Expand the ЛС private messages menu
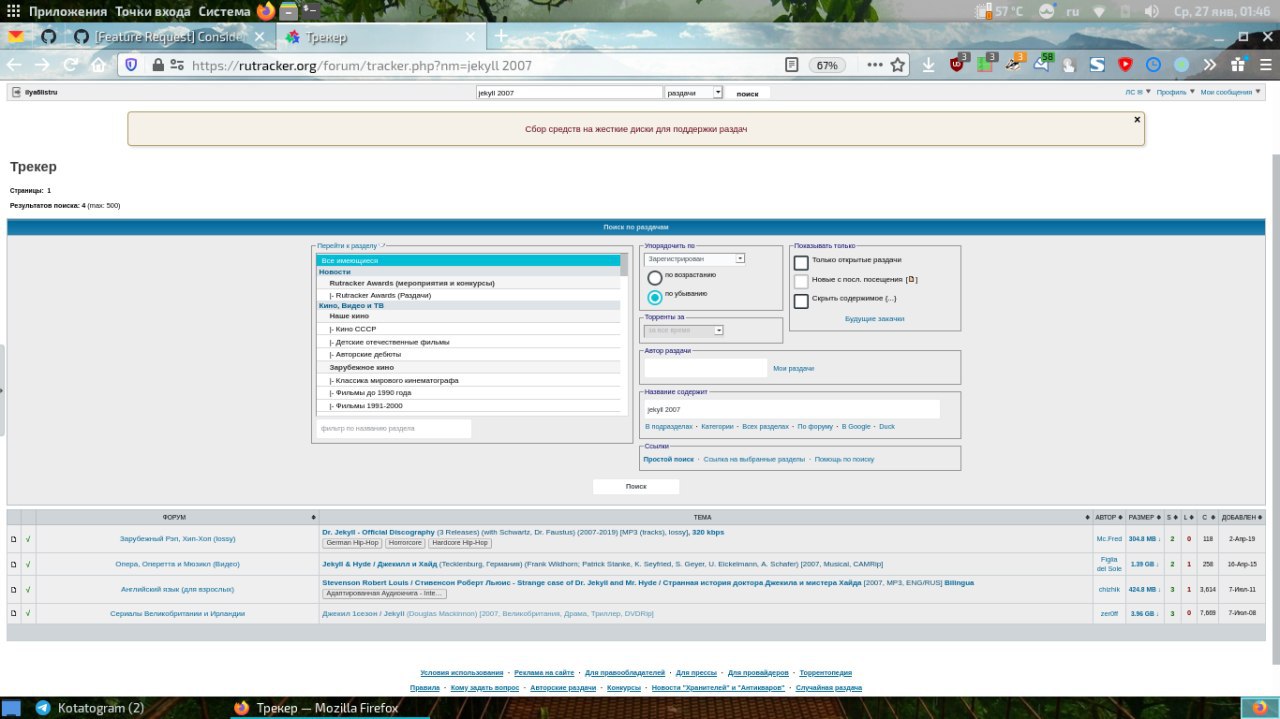The image size is (1280, 719). [1137, 92]
